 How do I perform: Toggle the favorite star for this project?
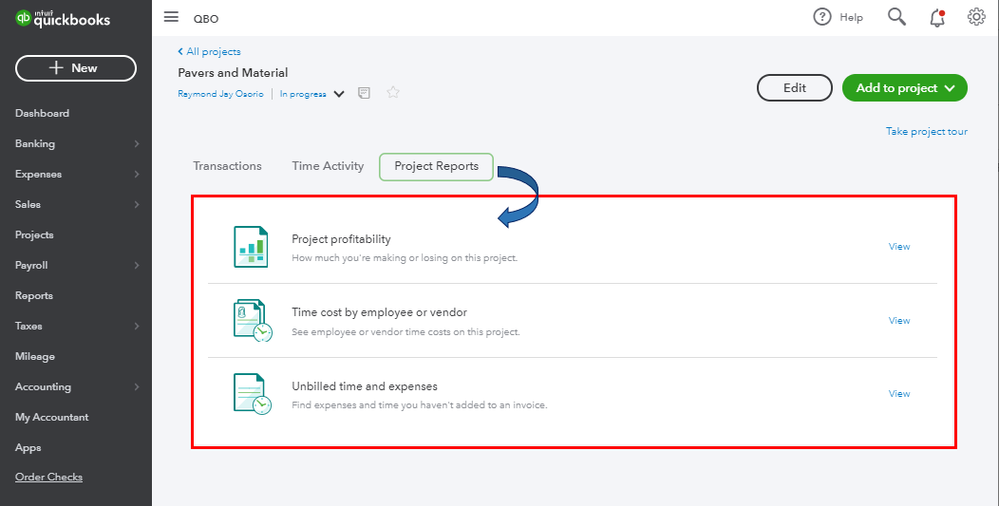[393, 93]
